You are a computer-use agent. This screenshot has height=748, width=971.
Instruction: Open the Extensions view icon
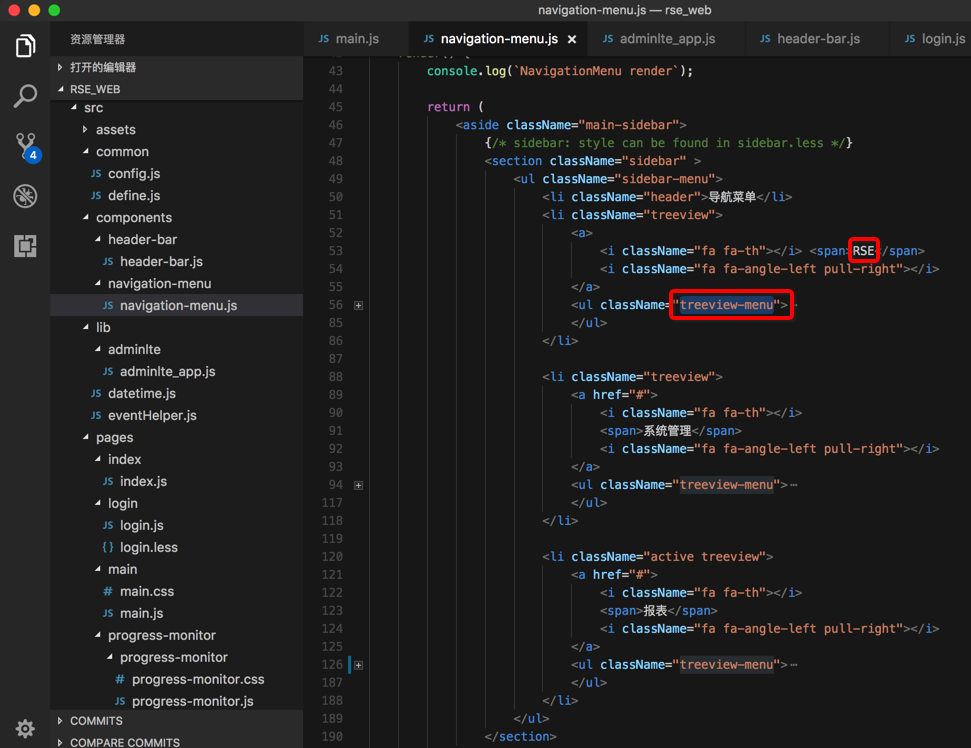click(25, 245)
